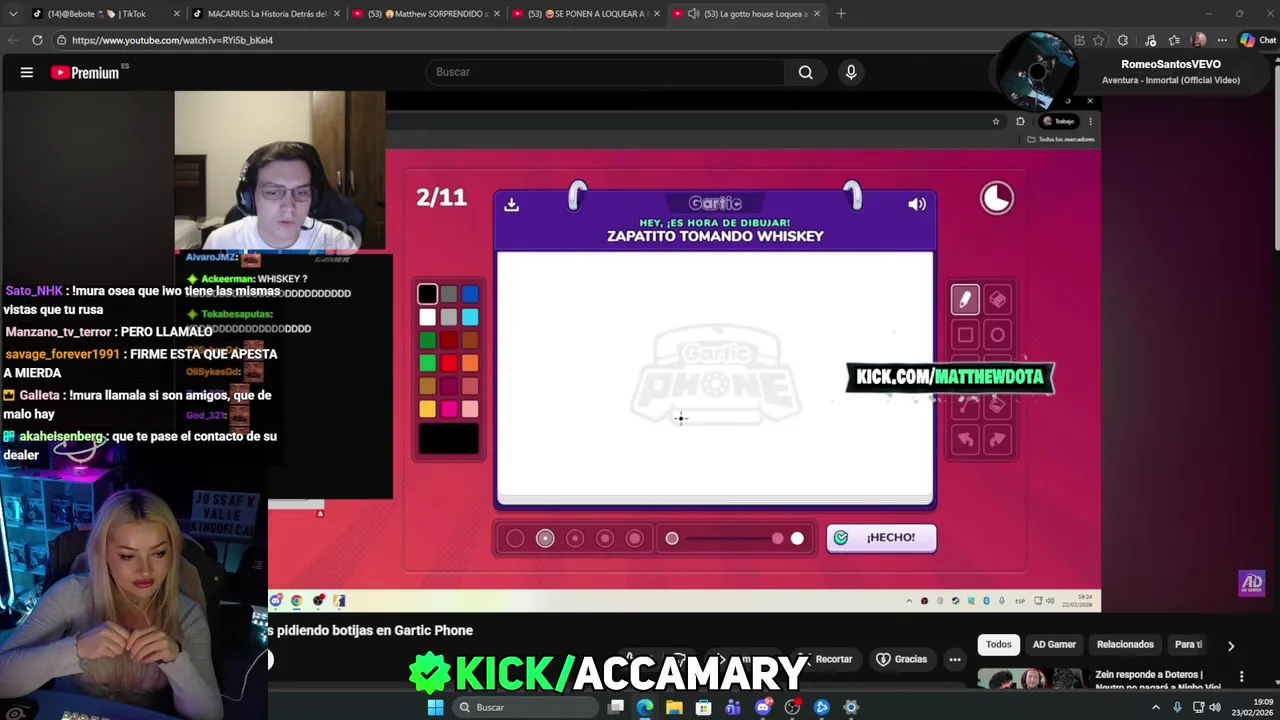Select the AD Gamer filter chip

click(x=1054, y=645)
